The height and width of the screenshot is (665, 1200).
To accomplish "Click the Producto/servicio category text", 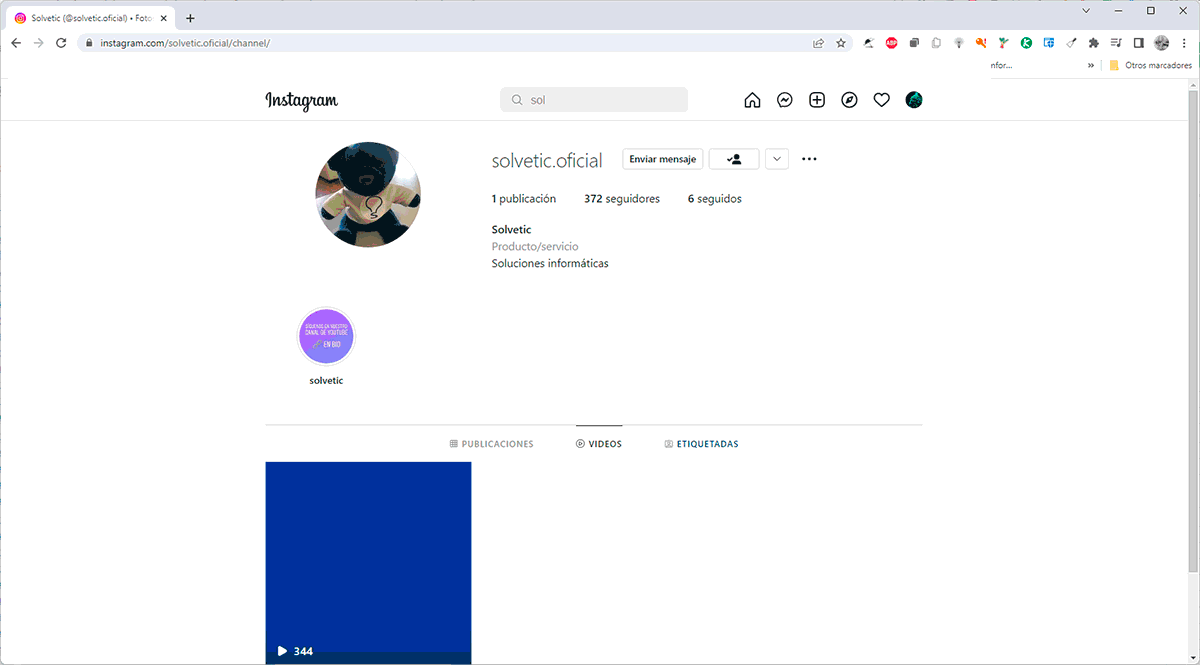I will pos(535,246).
